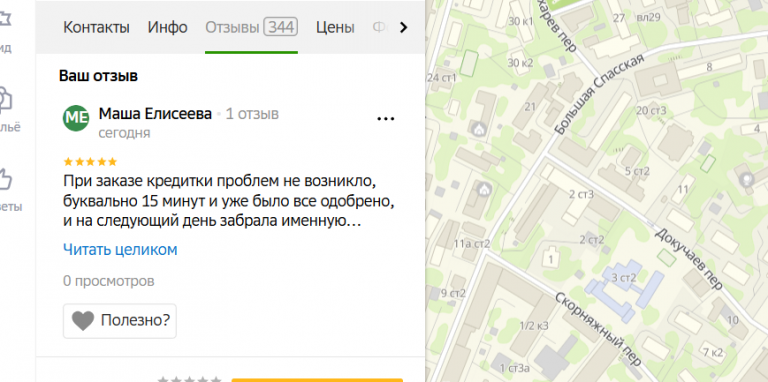Screen dimensions: 768x382
Task: Switch to the Инфо tab
Action: tap(168, 27)
